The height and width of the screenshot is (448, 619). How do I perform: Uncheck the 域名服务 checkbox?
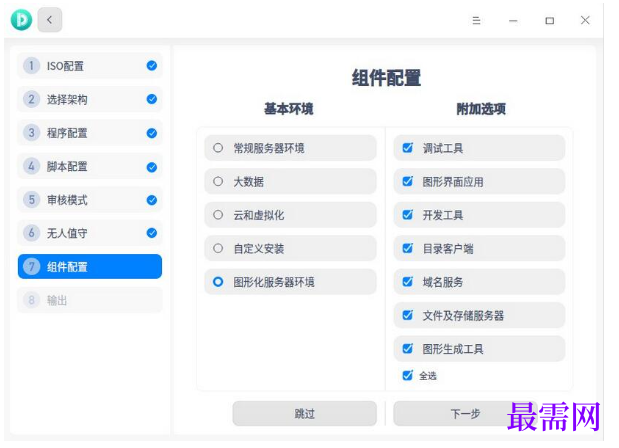(x=407, y=282)
